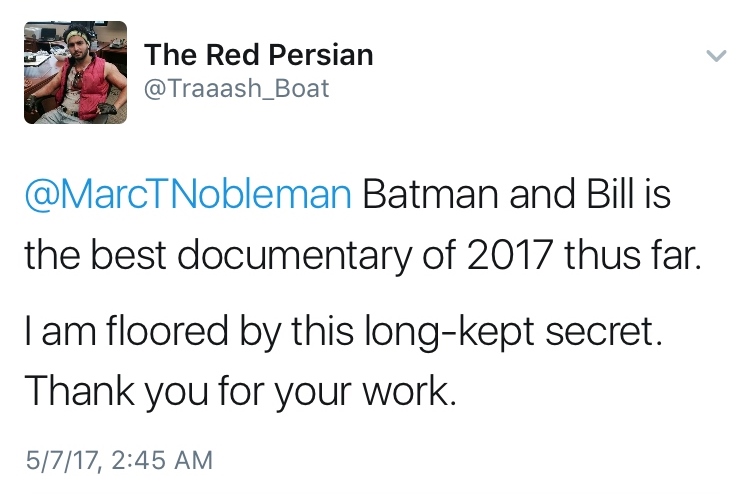Viewport: 750px width, 495px height.
Task: Open the tweet options chevron menu
Action: (715, 57)
